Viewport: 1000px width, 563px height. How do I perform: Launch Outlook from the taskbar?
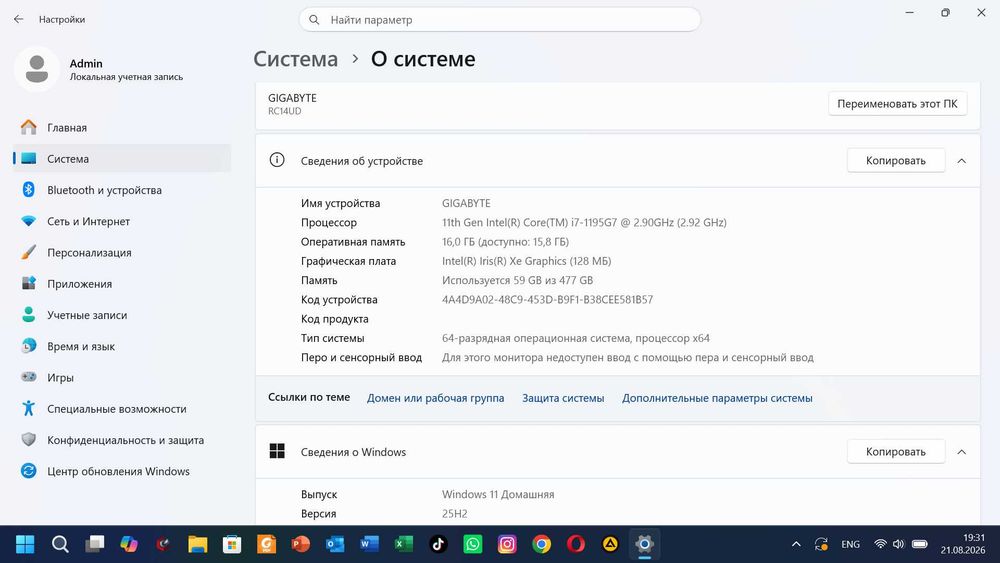click(x=335, y=544)
